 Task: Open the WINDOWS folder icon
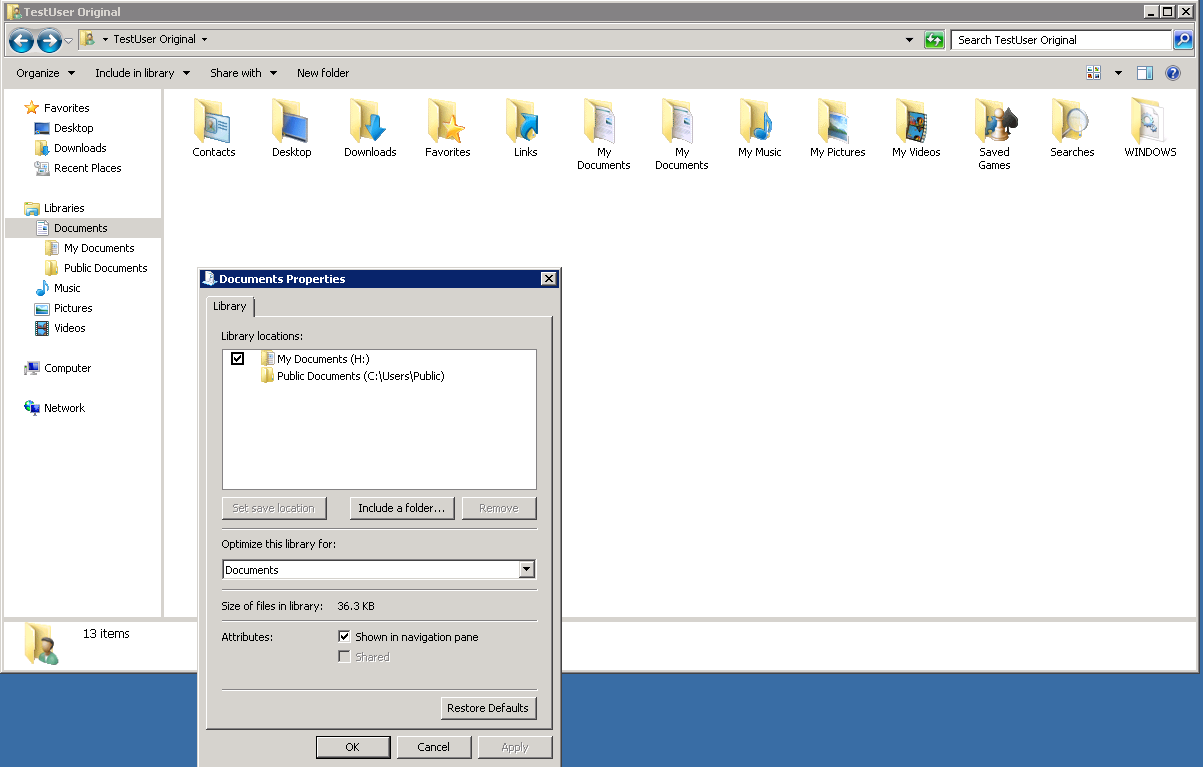[1150, 121]
